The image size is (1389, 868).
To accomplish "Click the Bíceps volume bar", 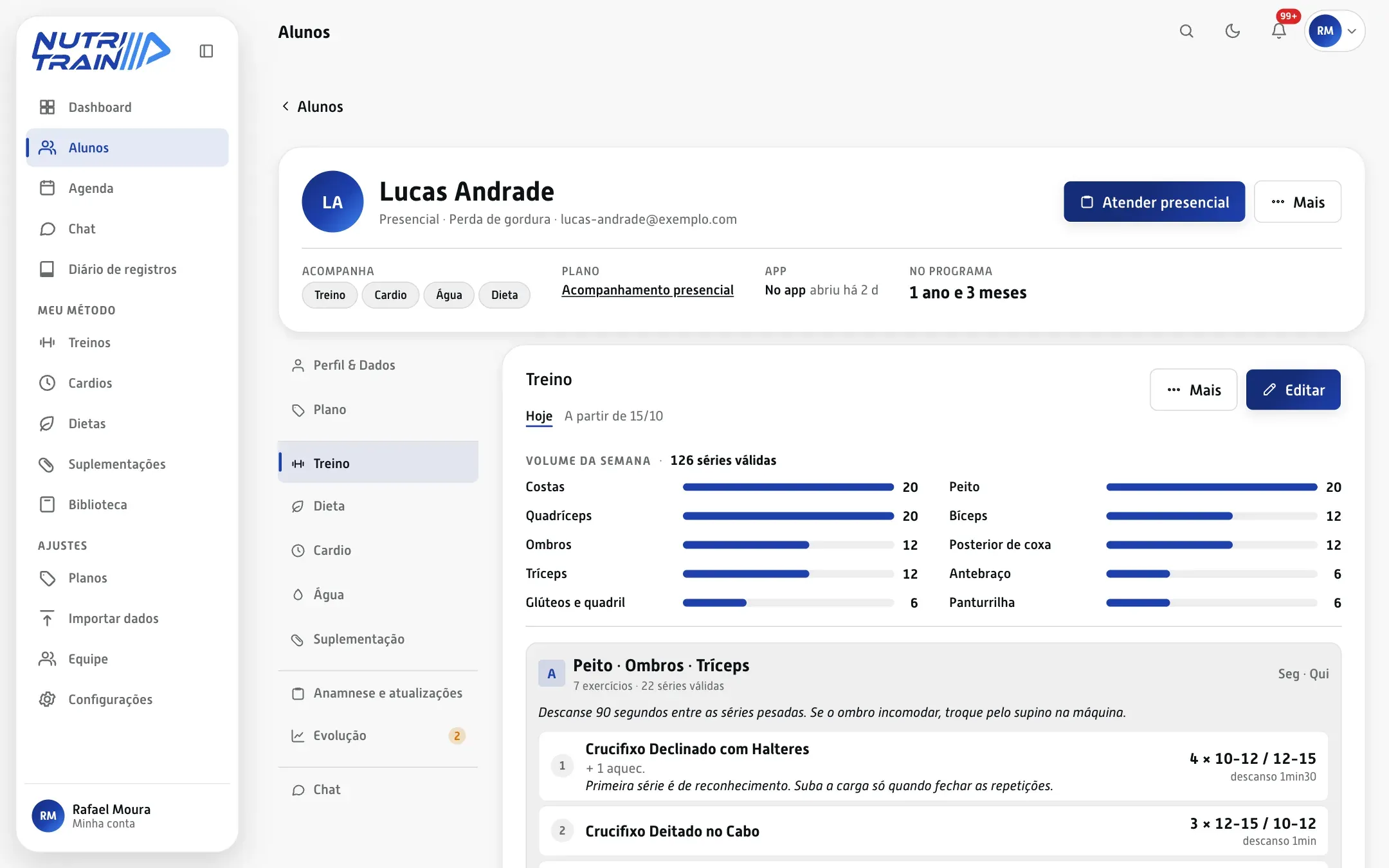I will [1212, 516].
